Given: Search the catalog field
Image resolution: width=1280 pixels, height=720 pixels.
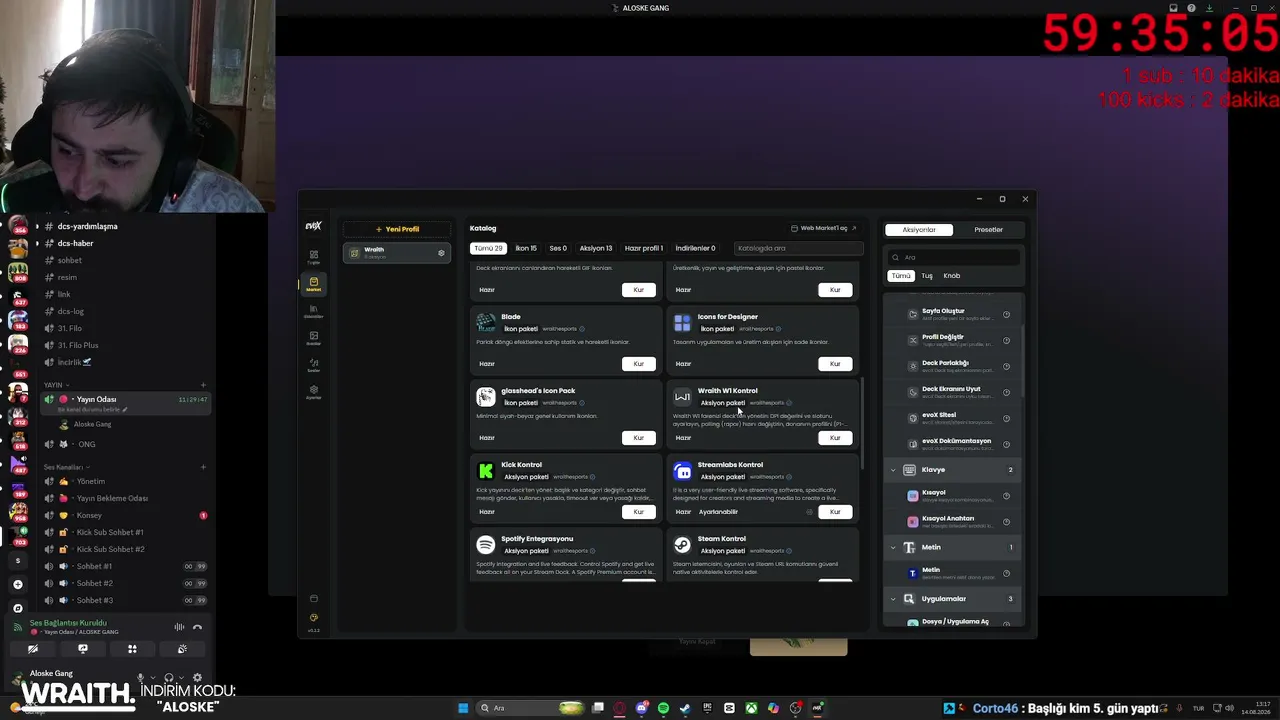Looking at the screenshot, I should (x=798, y=248).
